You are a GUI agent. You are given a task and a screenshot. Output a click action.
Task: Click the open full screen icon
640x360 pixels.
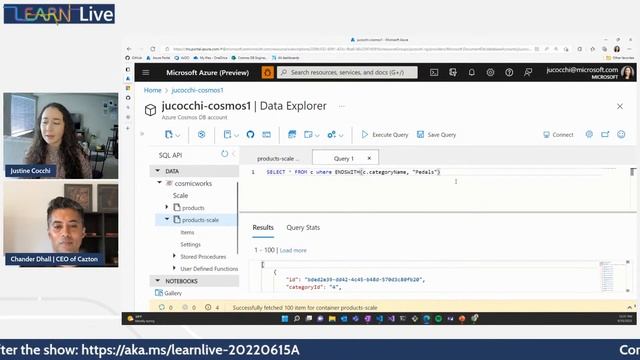[x=605, y=134]
